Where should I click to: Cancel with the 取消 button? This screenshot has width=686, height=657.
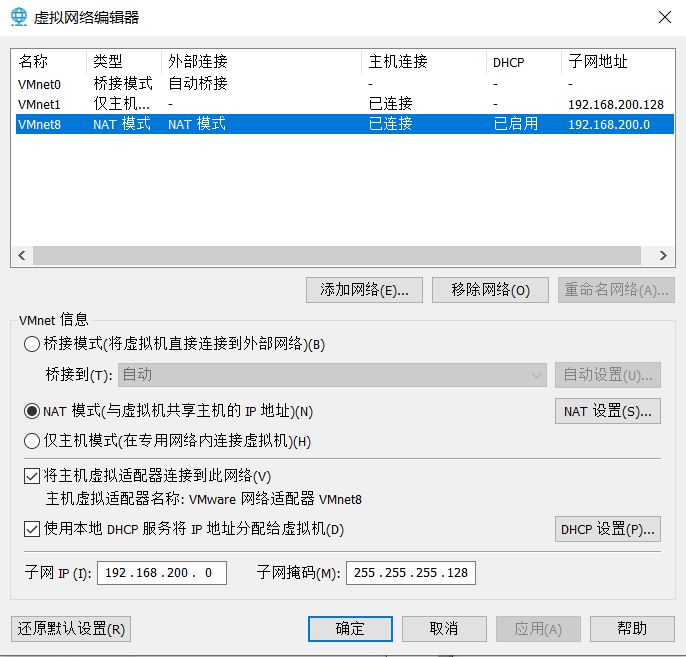(444, 629)
